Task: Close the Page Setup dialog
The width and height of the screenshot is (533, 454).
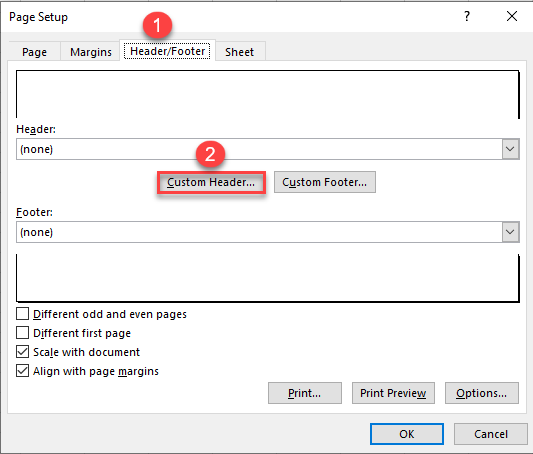Action: click(x=512, y=16)
